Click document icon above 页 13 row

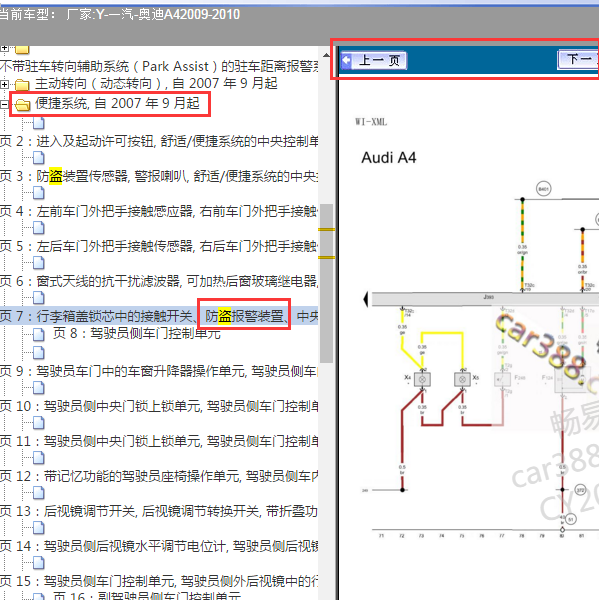pyautogui.click(x=39, y=493)
